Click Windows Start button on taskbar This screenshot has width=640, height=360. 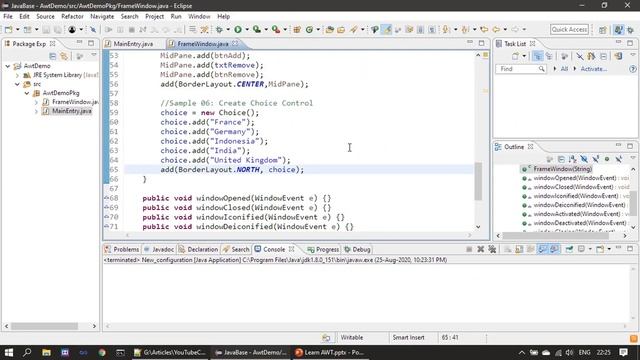coord(9,352)
